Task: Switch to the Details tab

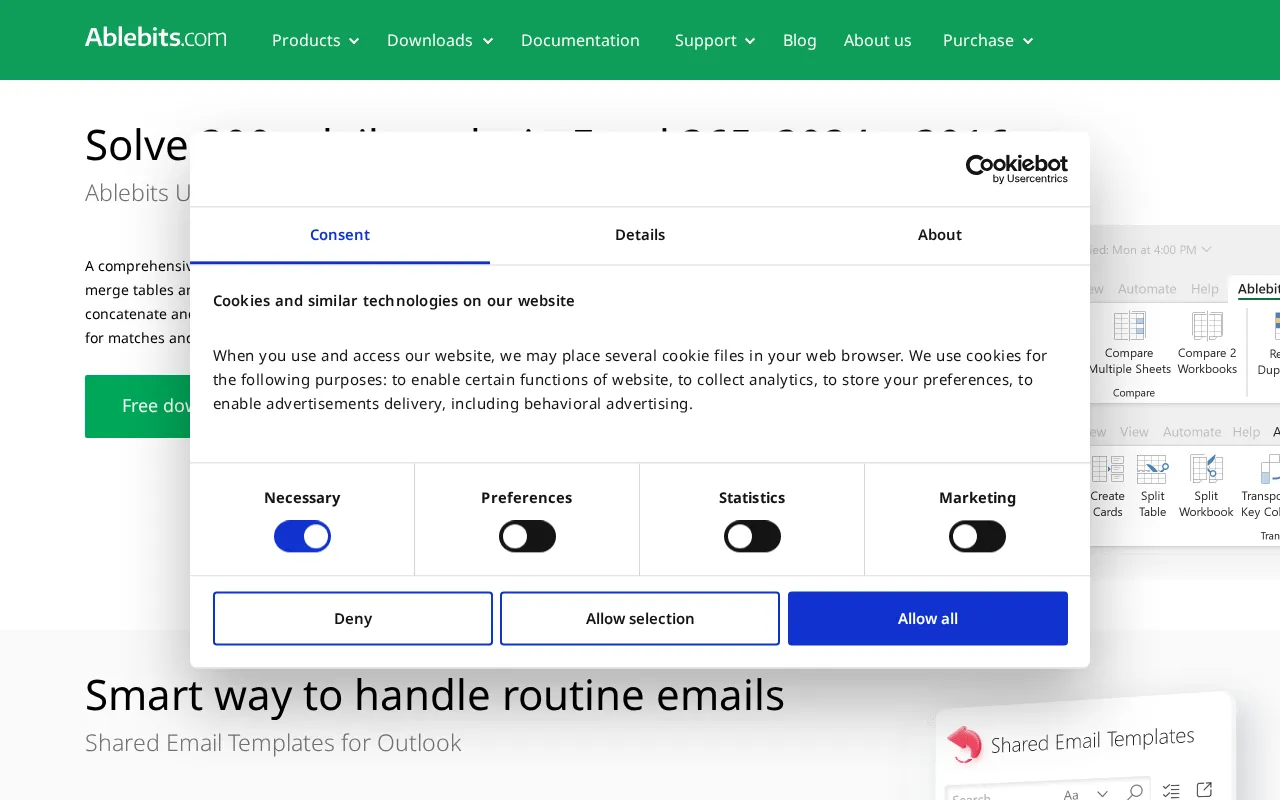Action: [640, 235]
